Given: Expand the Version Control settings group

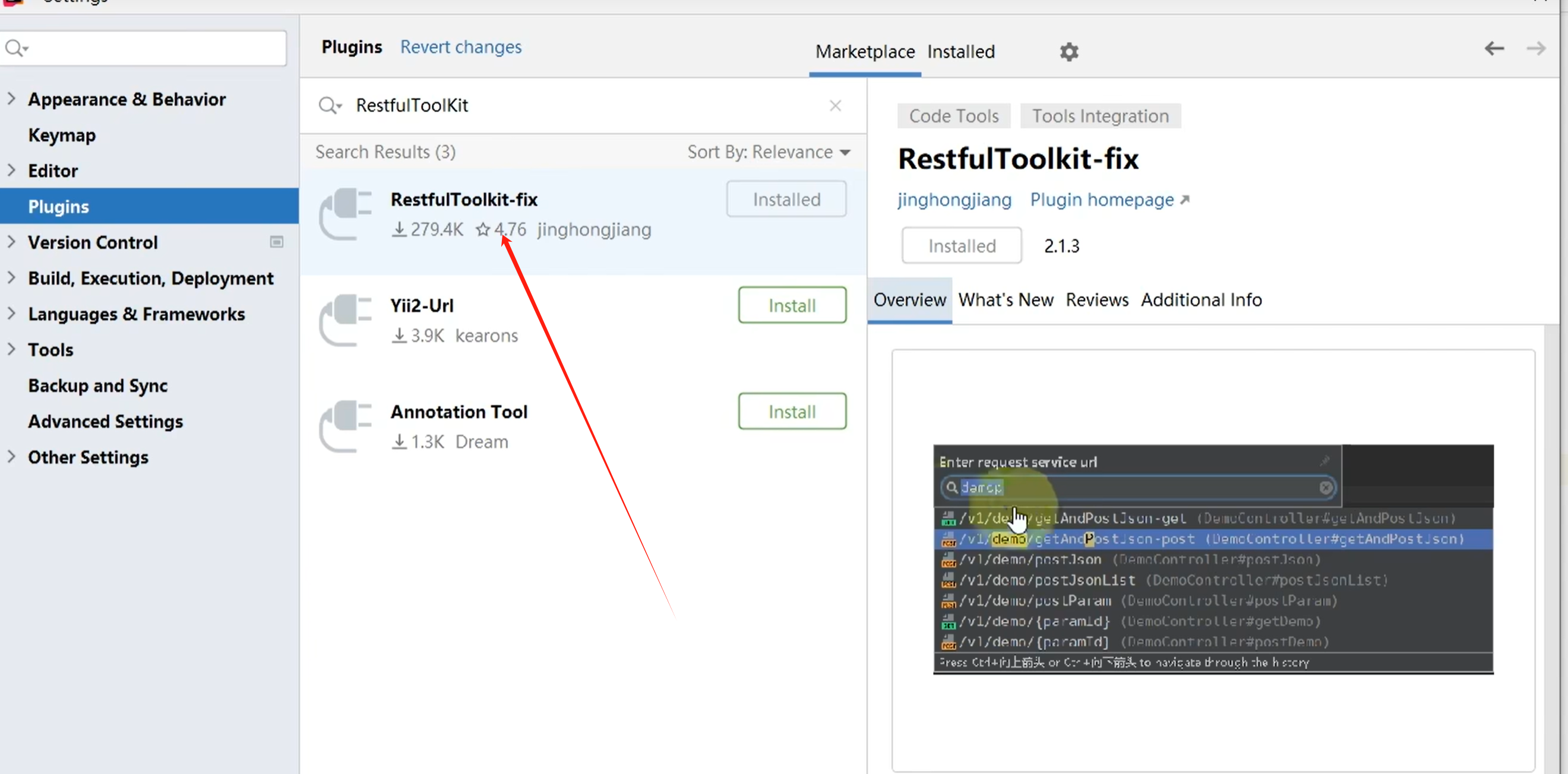Looking at the screenshot, I should 11,242.
